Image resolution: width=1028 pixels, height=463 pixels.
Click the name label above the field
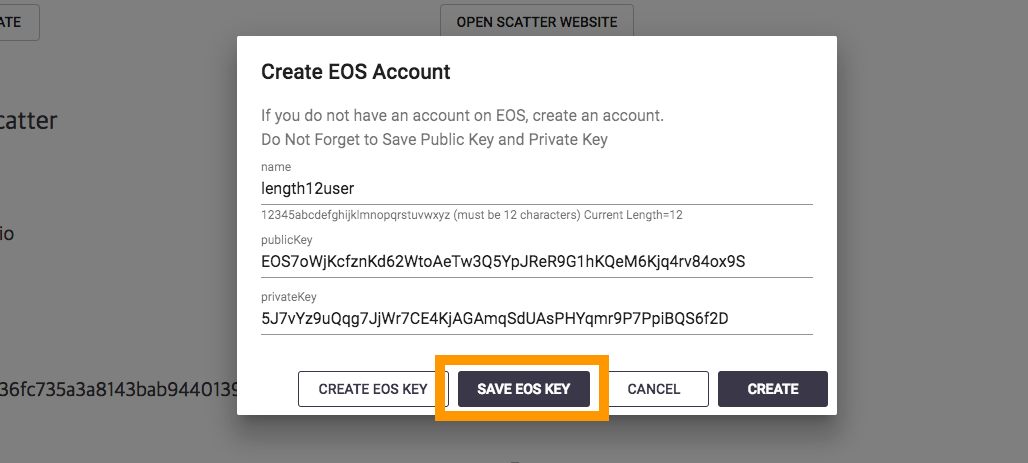click(276, 167)
